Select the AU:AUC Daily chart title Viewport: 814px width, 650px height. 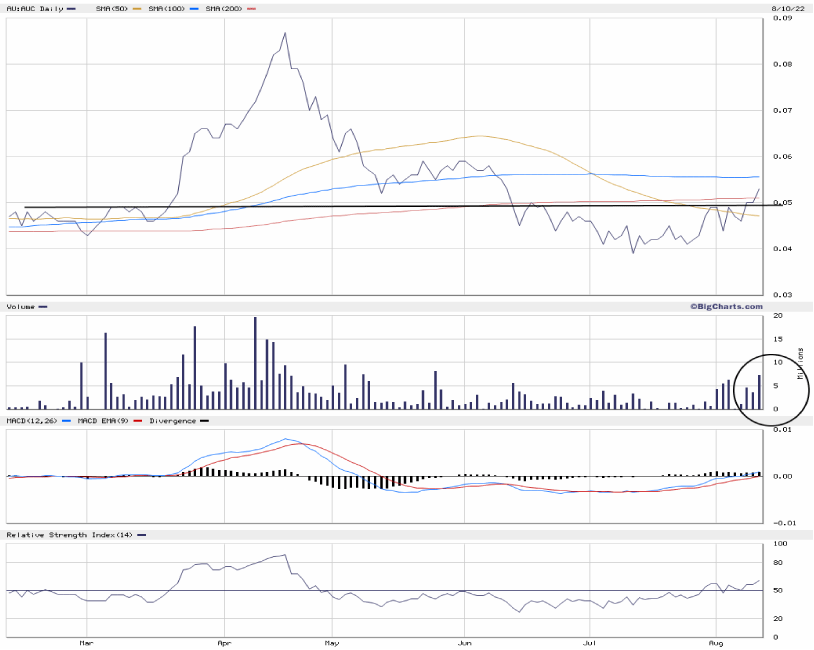(34, 9)
